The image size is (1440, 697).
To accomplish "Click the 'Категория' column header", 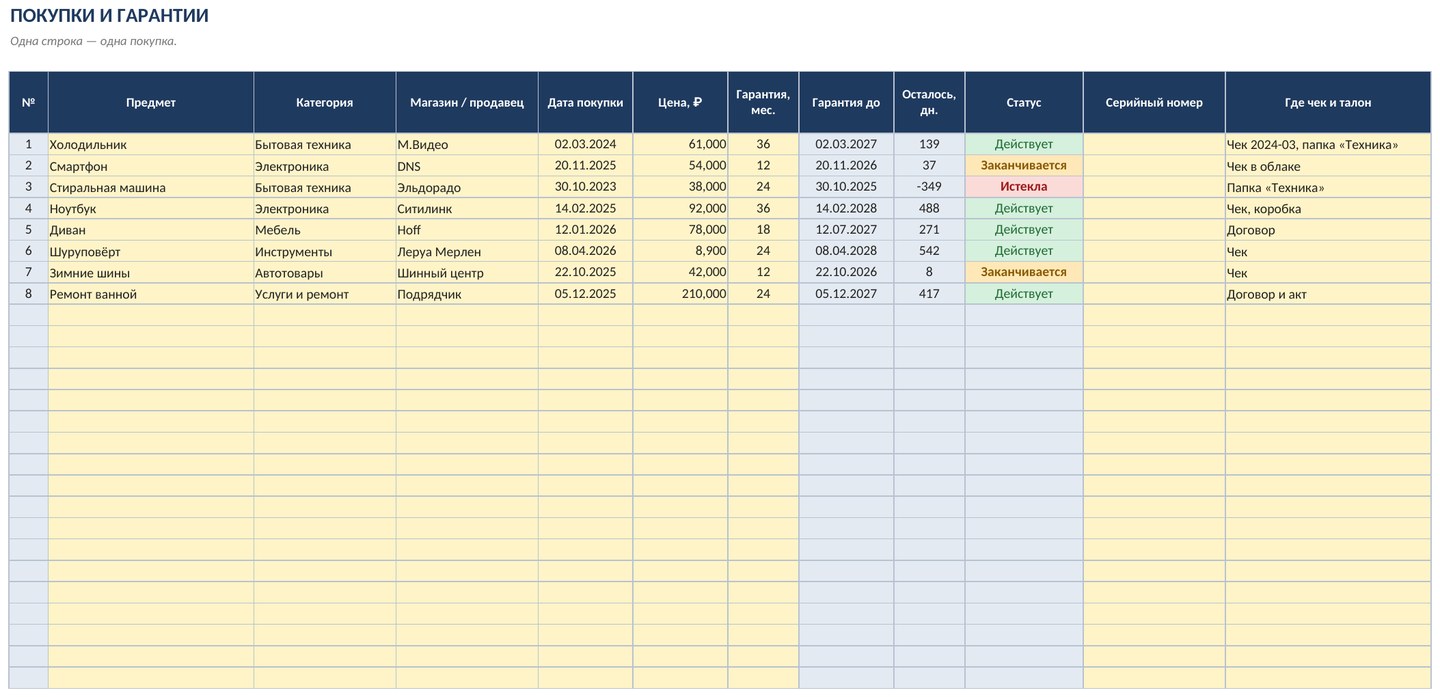I will (x=325, y=102).
